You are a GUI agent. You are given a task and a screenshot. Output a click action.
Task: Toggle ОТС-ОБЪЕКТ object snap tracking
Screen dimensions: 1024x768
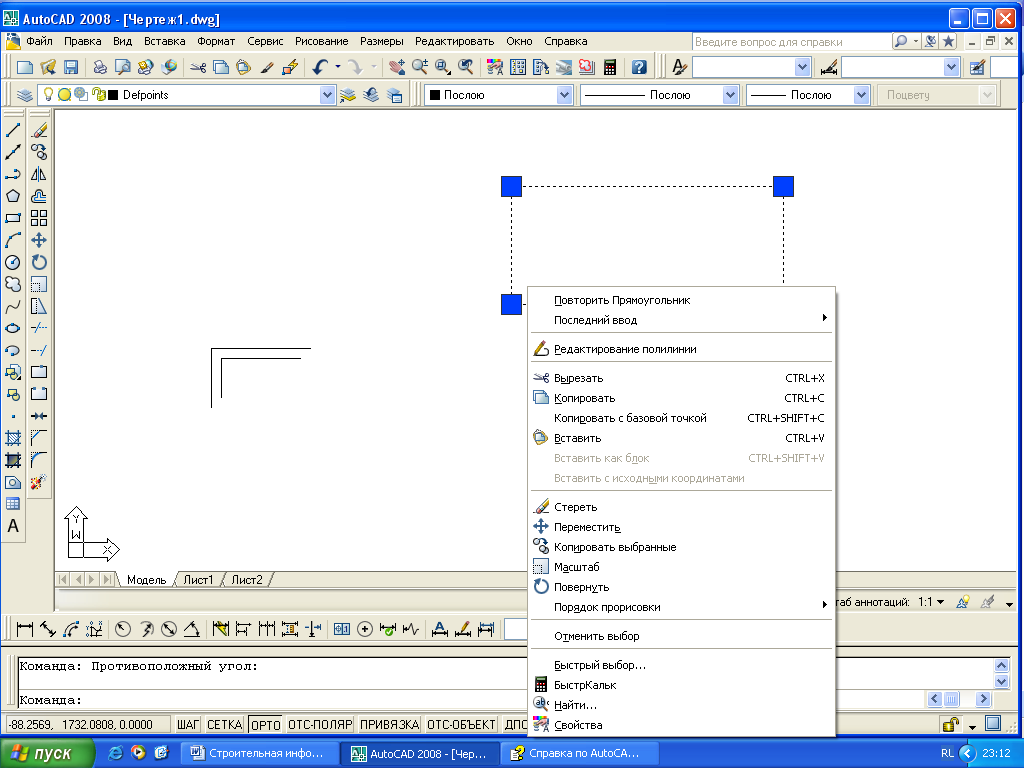pyautogui.click(x=462, y=725)
